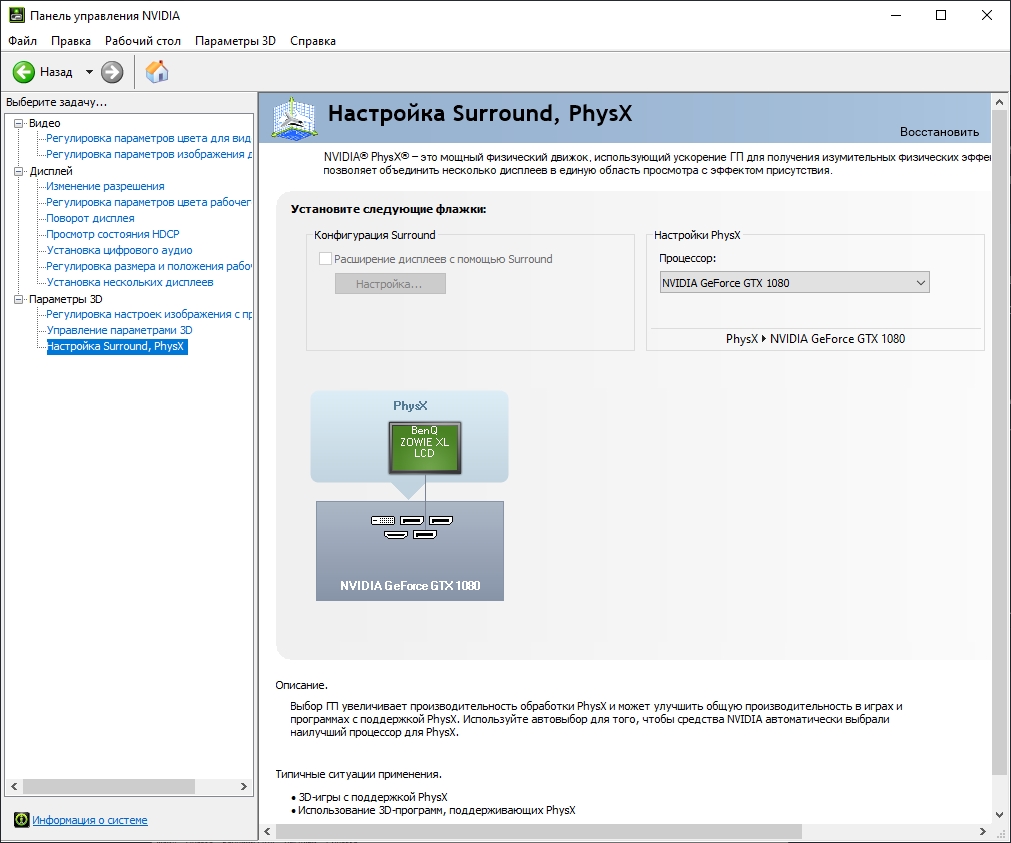Screen dimensions: 1011x843
Task: Open Регулировка параметров изображения task
Action: pyautogui.click(x=149, y=154)
